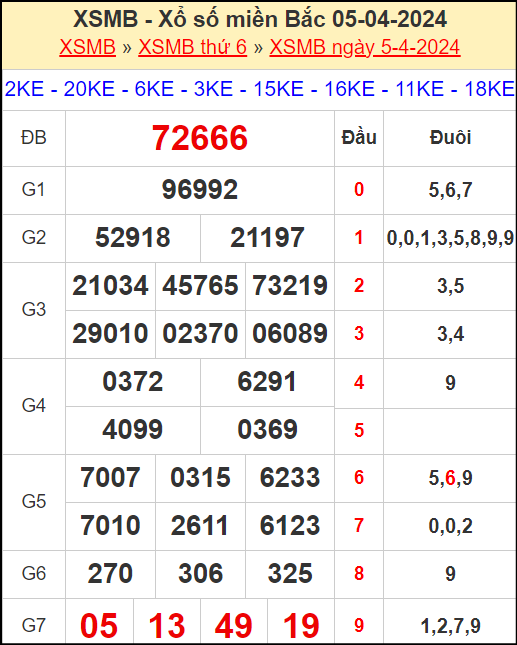Click the Đầu column header
This screenshot has height=645, width=517.
(359, 138)
